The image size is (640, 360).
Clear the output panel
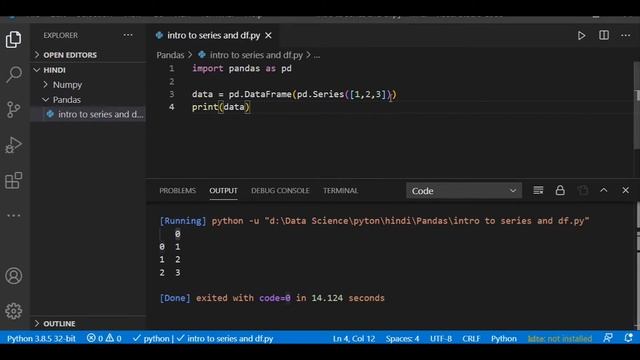538,190
